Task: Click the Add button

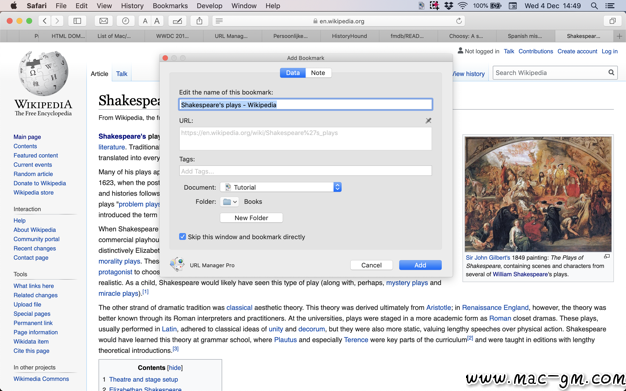Action: (x=420, y=265)
